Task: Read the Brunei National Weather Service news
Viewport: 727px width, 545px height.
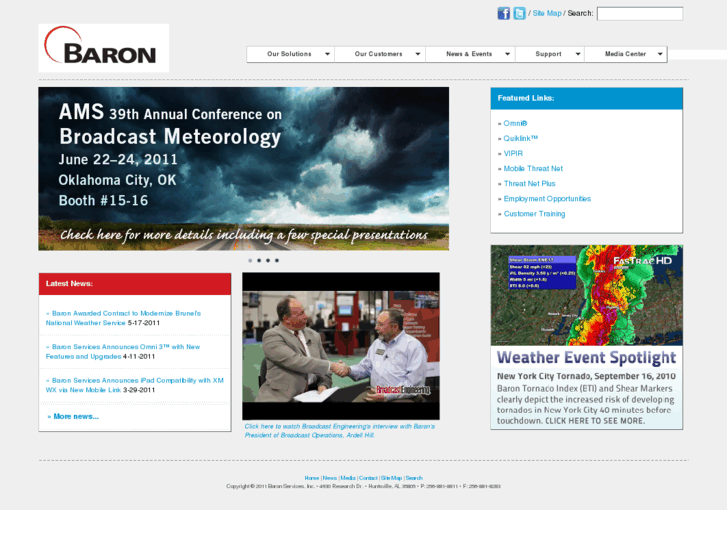Action: point(123,318)
